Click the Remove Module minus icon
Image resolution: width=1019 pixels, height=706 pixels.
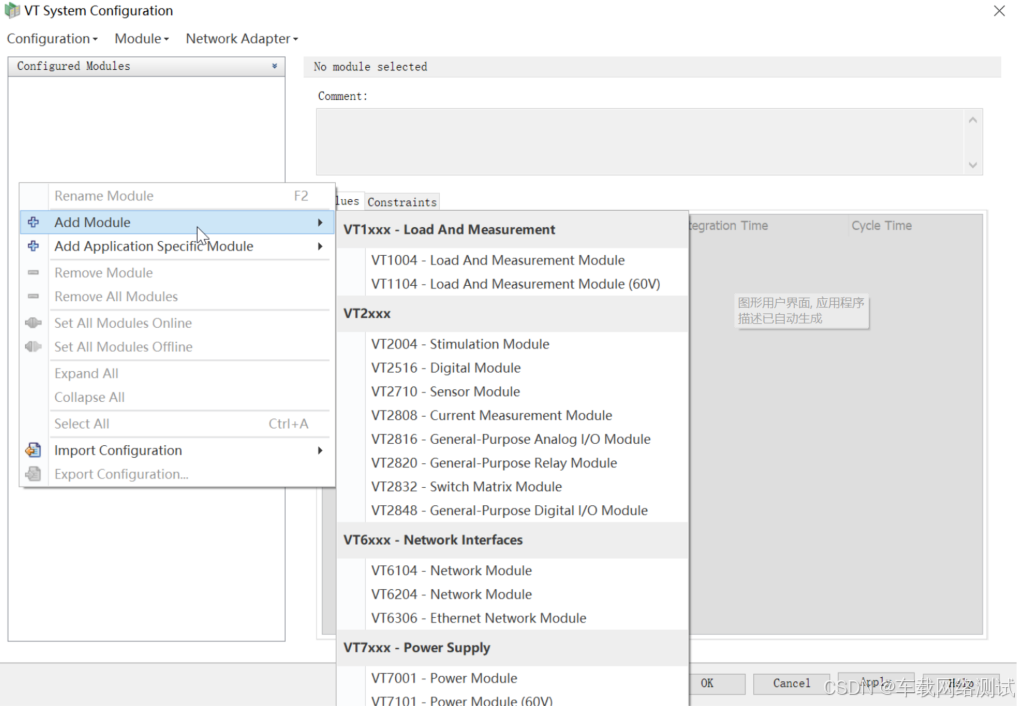(x=33, y=272)
